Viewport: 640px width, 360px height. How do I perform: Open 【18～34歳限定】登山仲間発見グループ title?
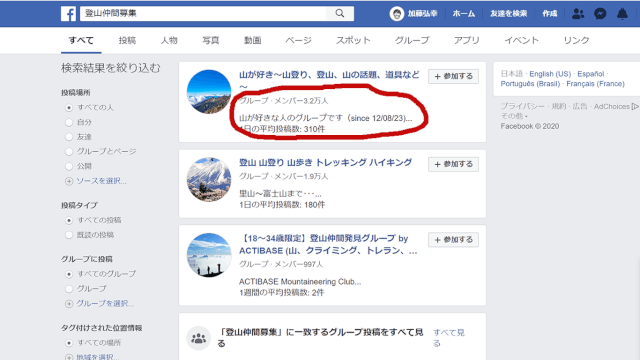pos(328,244)
